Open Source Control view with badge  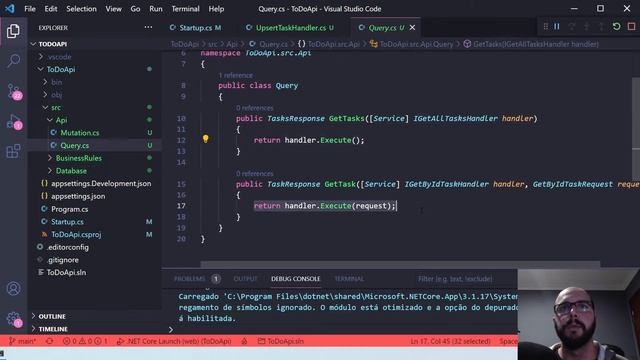point(14,91)
